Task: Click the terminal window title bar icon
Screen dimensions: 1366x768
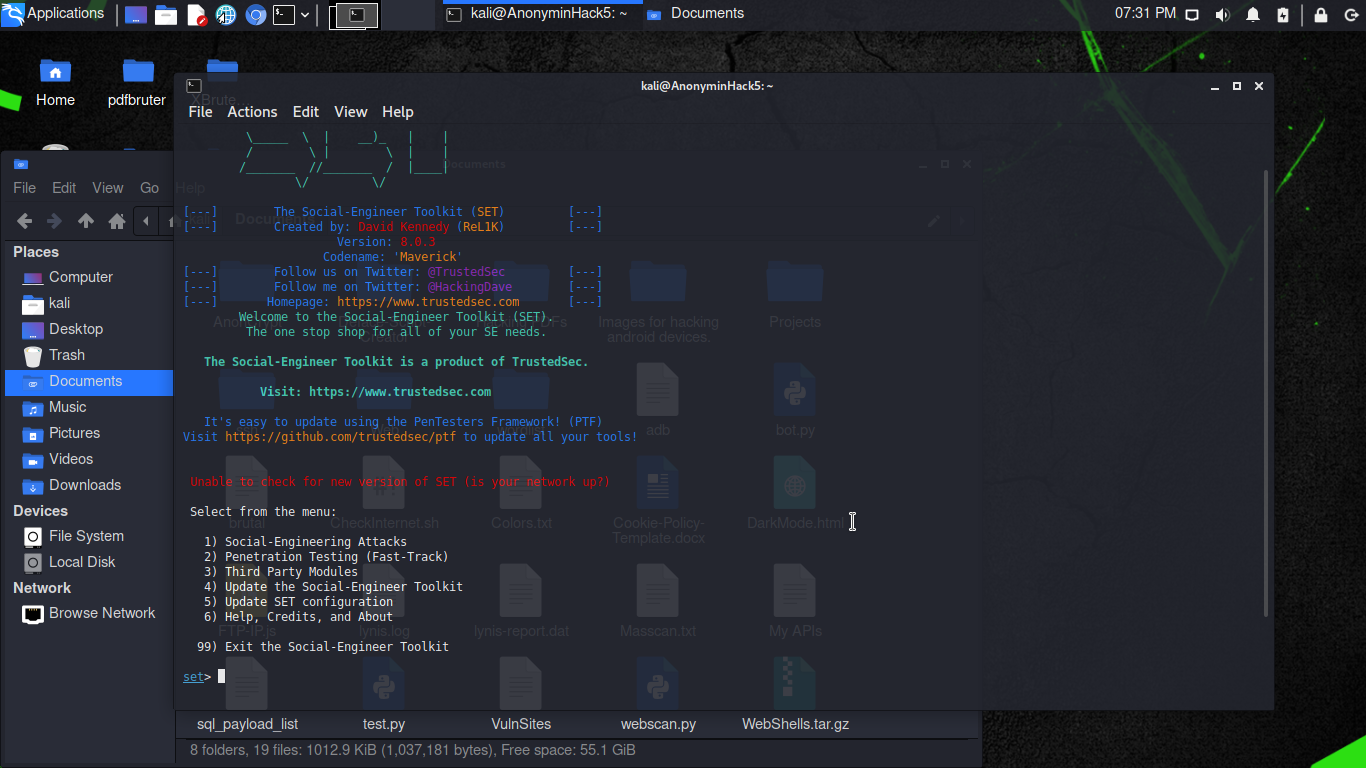Action: [194, 86]
